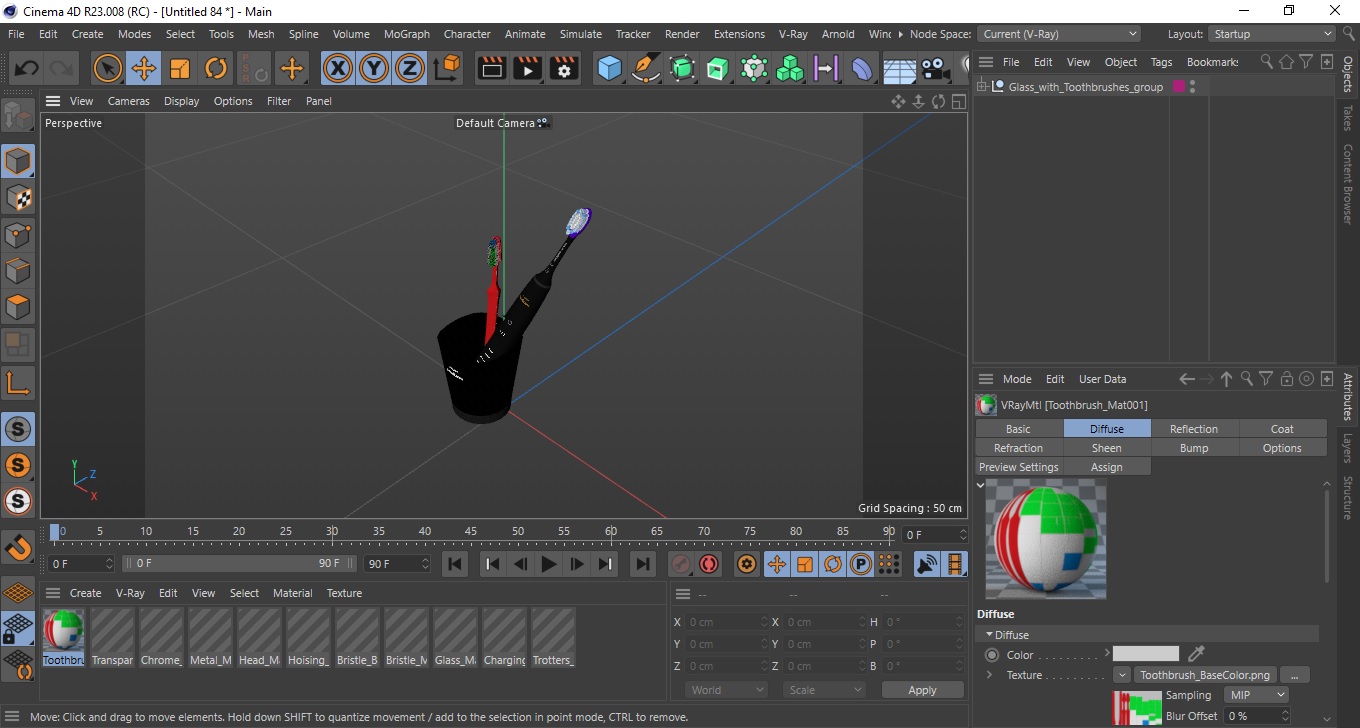Toggle the Enable Snap magnet icon
The width and height of the screenshot is (1360, 728).
click(18, 547)
